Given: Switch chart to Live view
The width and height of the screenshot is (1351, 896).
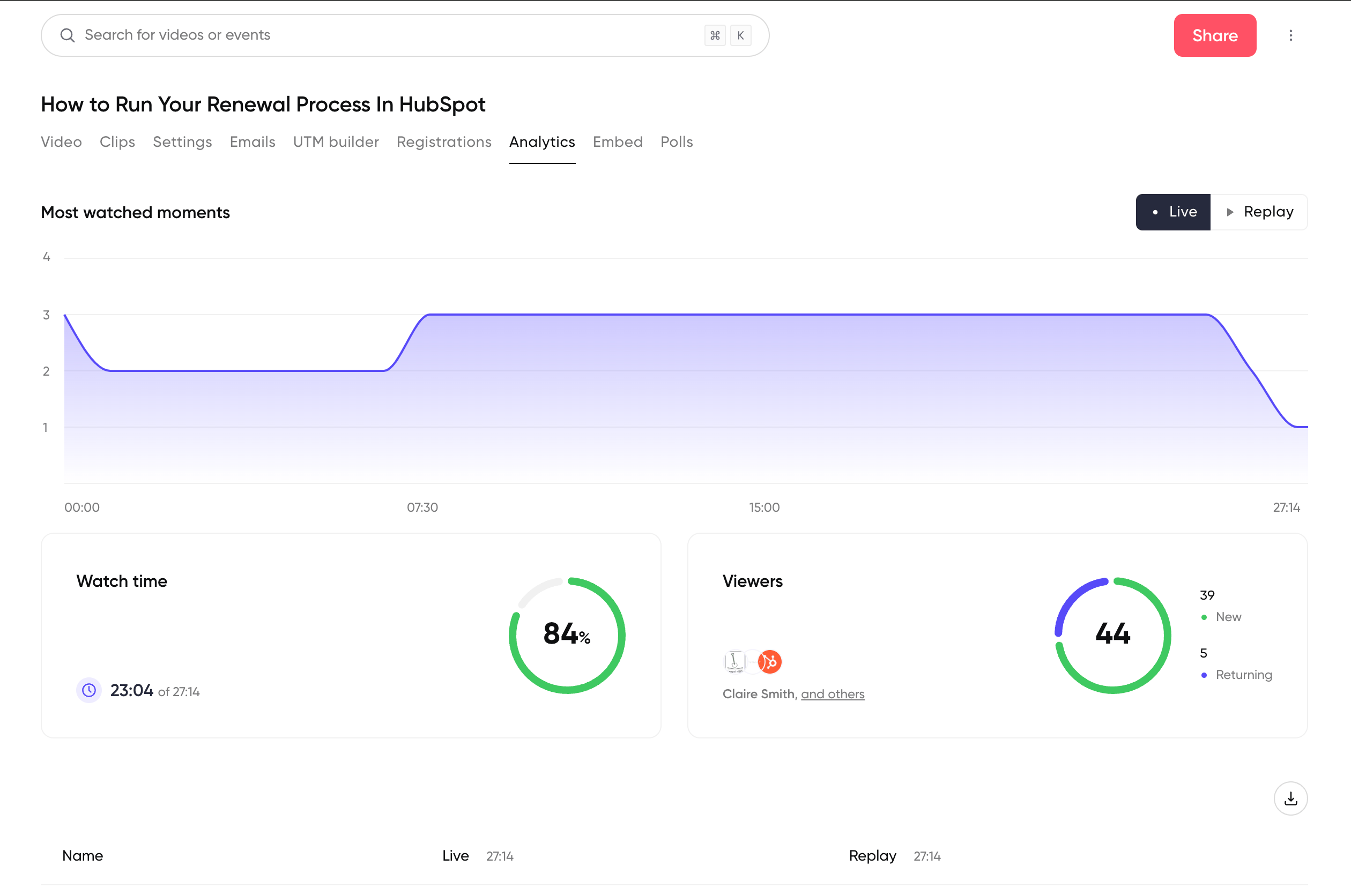Looking at the screenshot, I should coord(1172,212).
